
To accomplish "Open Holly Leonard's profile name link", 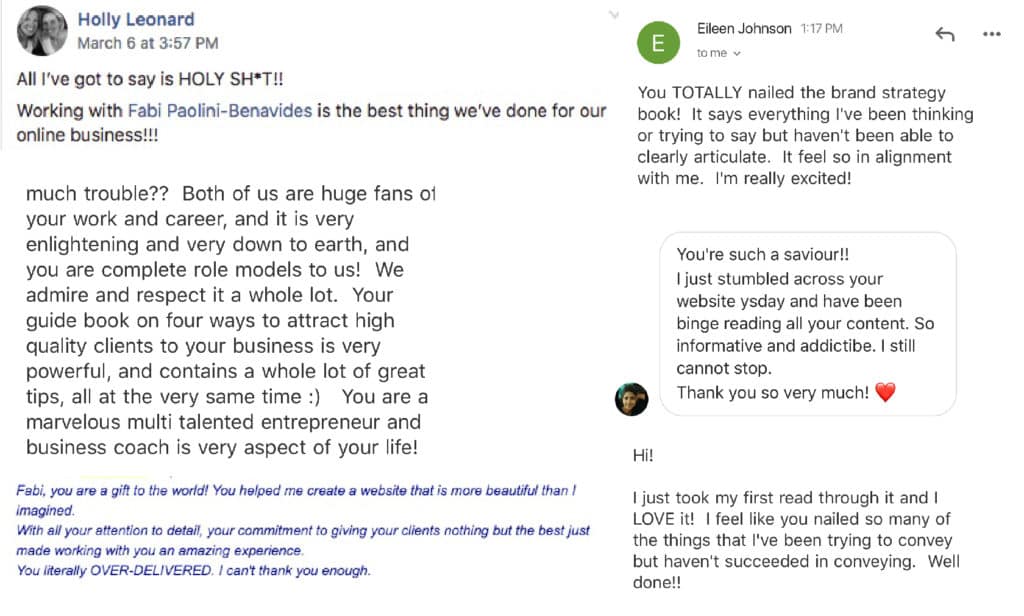I will [136, 20].
